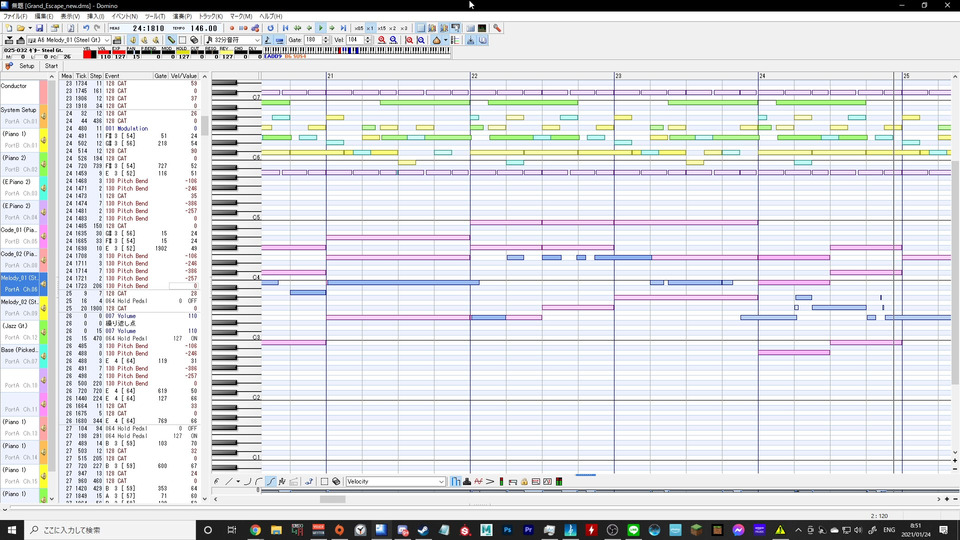Click the green color strip of (Piano 2)

click(43, 163)
